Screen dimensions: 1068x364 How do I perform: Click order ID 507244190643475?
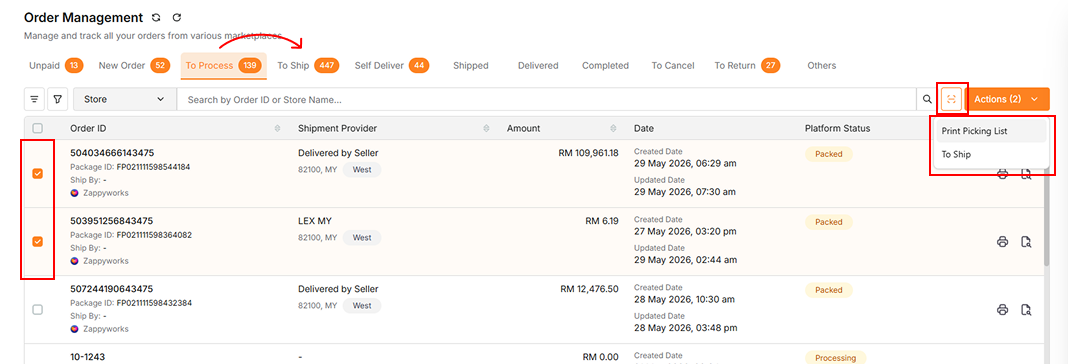(112, 289)
